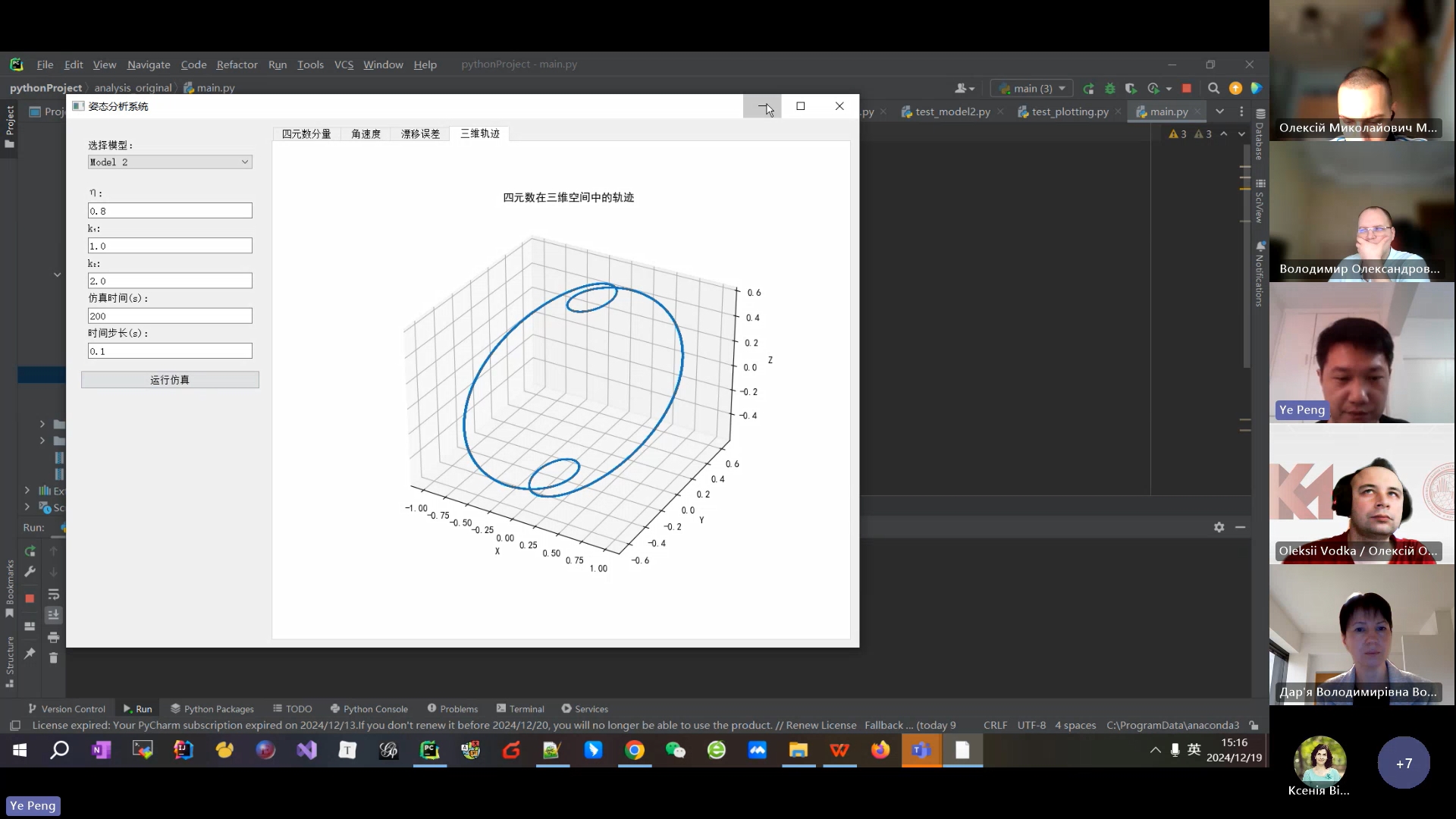Click the Rerun icon in Run panel
Screen dimensions: 1456x819
pyautogui.click(x=30, y=551)
